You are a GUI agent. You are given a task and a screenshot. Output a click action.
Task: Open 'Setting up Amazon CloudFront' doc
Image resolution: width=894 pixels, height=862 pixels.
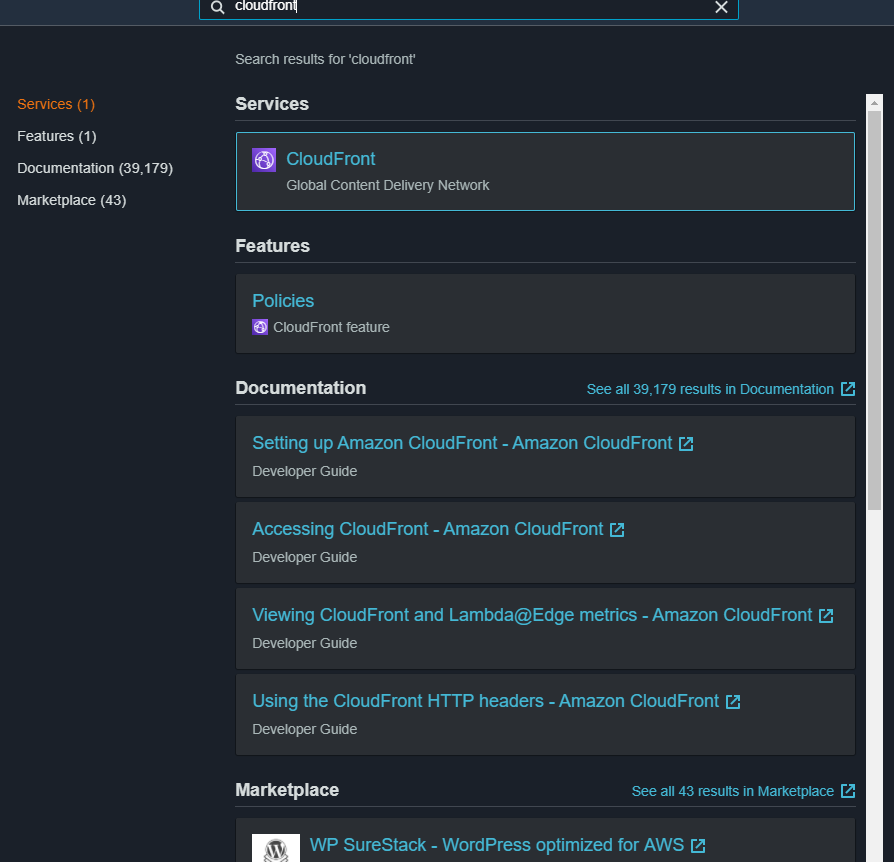coord(462,443)
